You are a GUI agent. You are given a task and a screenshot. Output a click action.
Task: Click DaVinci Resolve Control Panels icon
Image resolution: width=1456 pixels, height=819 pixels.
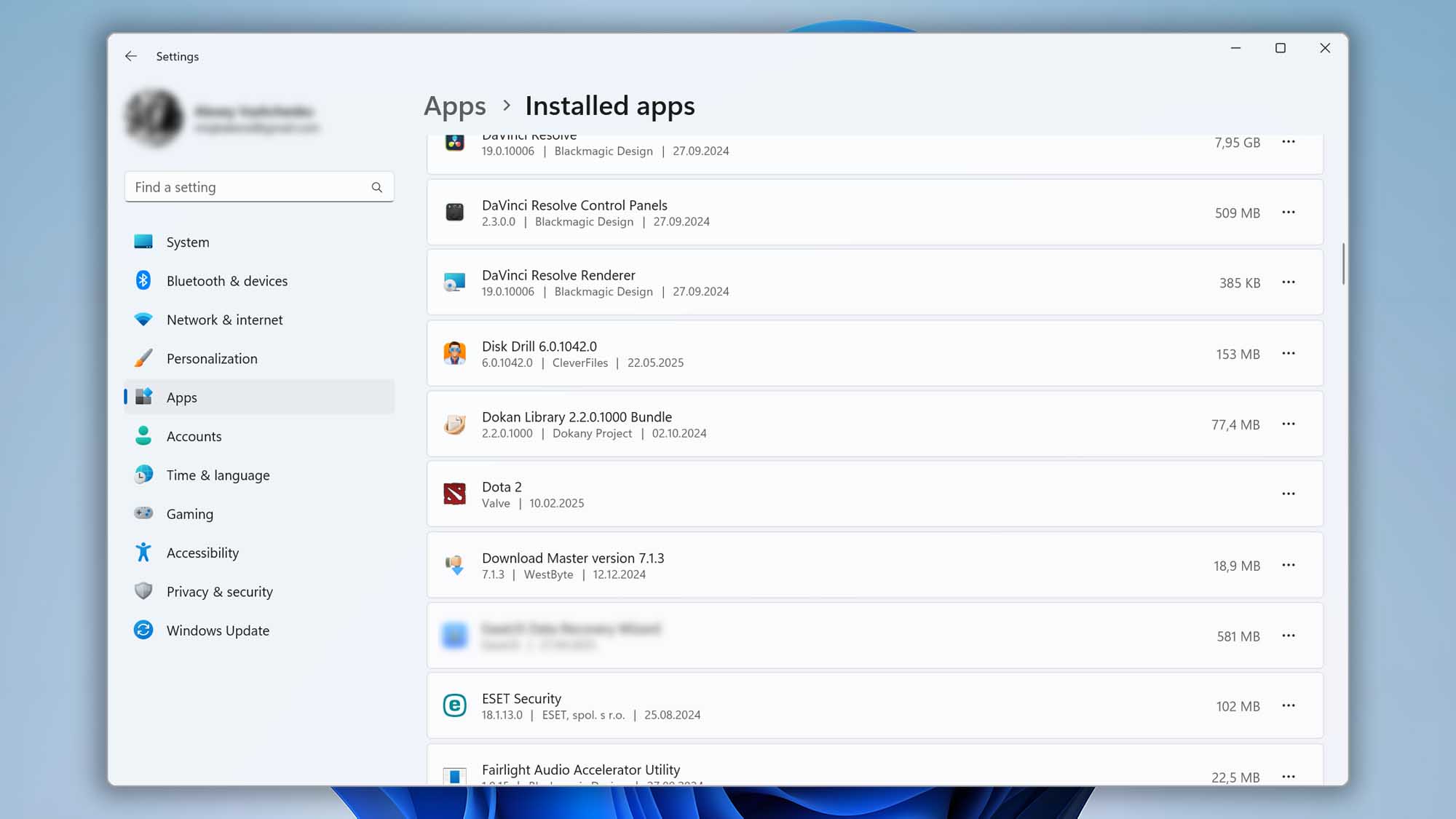pos(455,213)
